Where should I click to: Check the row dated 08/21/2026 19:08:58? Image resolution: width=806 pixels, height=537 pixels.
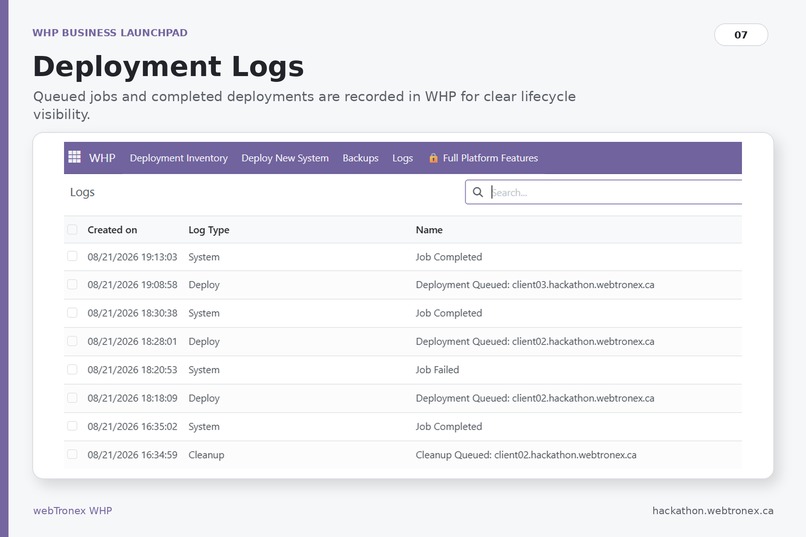(72, 284)
